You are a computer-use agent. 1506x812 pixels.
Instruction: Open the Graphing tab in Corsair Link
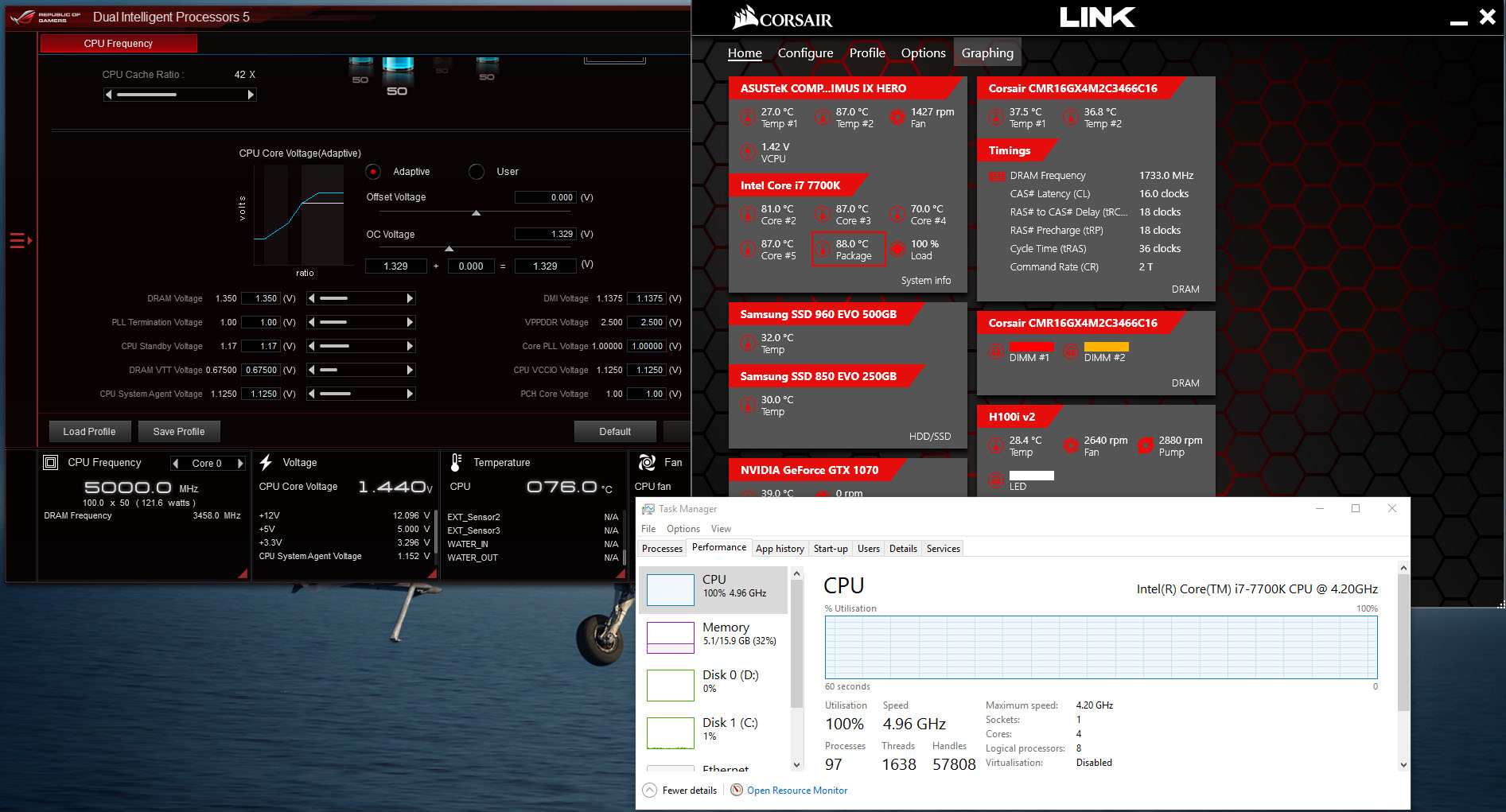pyautogui.click(x=987, y=53)
